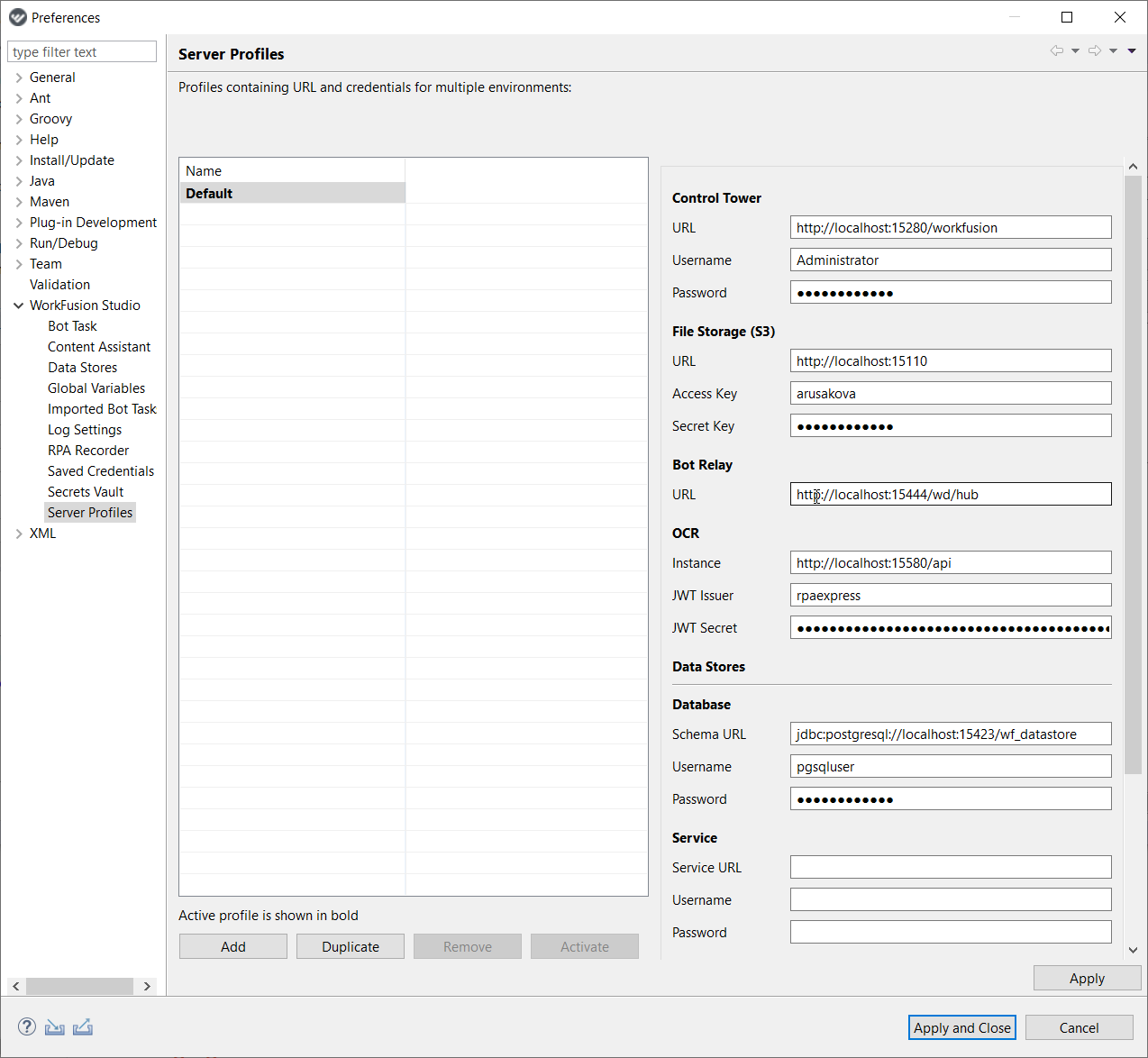This screenshot has height=1058, width=1148.
Task: Select the Default profile row
Action: pos(292,193)
